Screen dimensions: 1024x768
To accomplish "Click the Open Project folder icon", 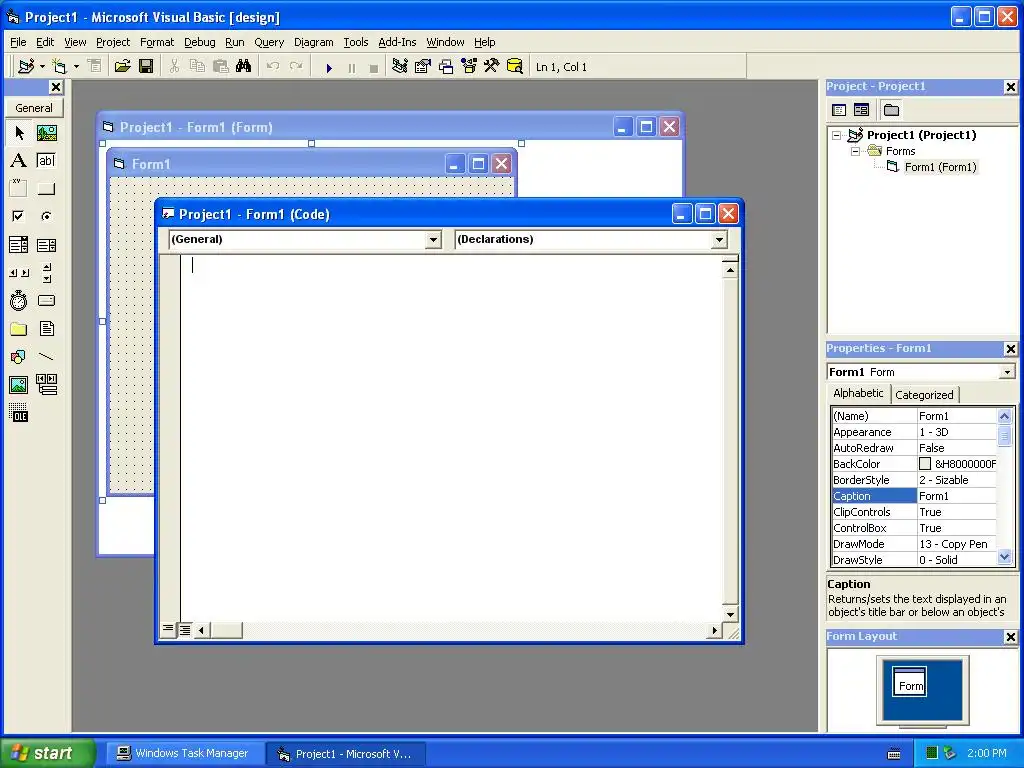I will pos(122,66).
